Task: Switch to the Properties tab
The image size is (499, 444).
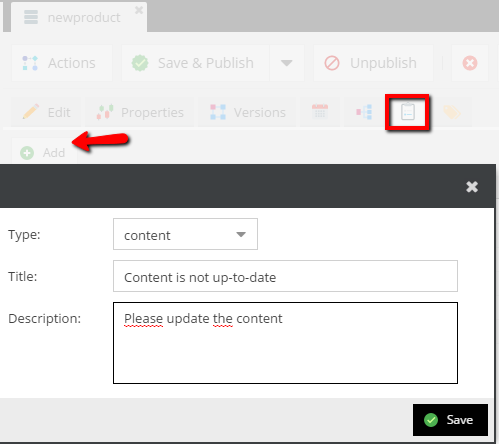Action: point(140,112)
